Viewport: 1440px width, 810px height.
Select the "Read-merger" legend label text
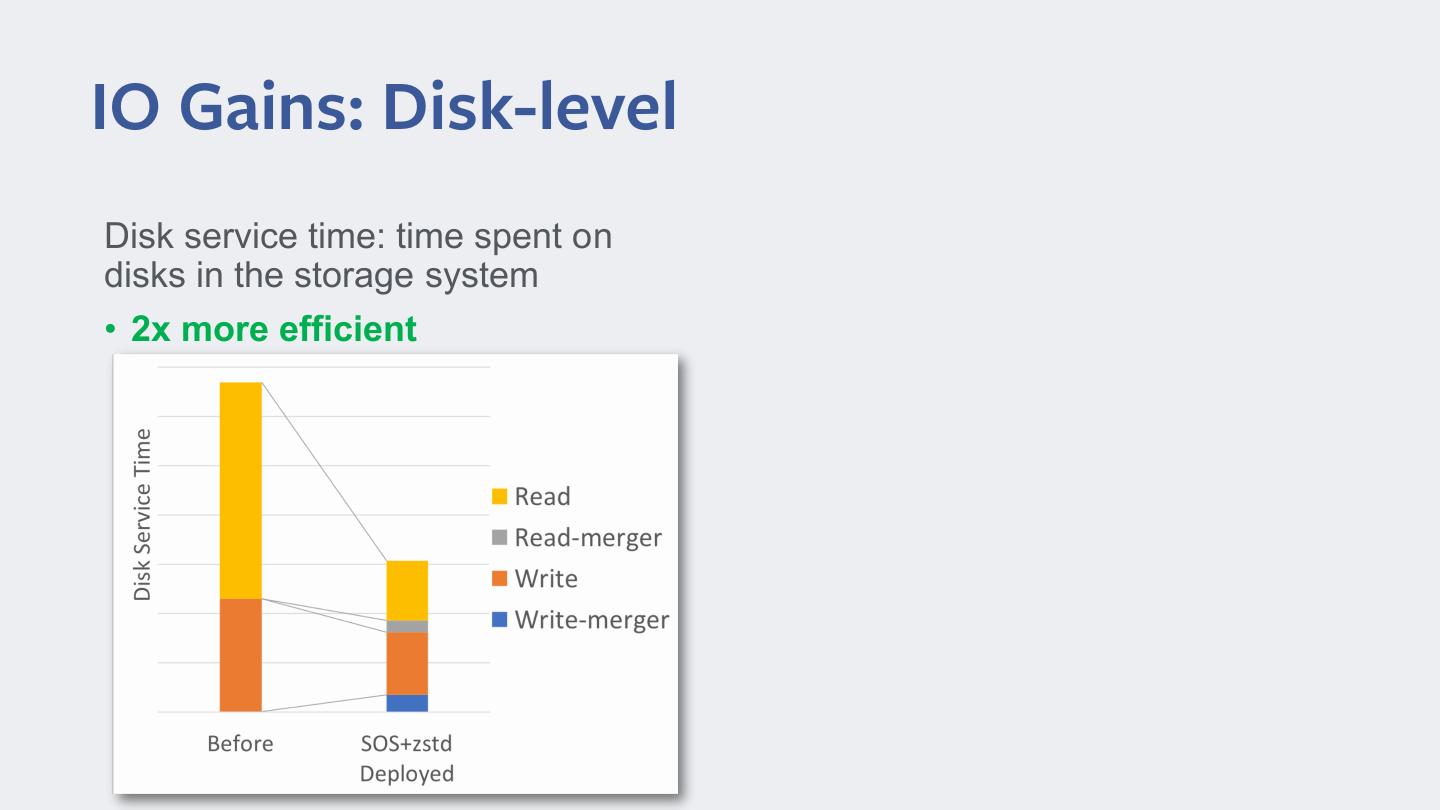tap(588, 537)
